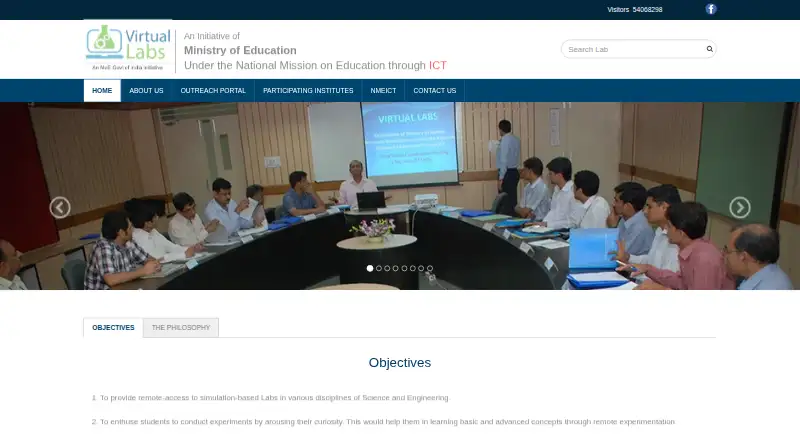The width and height of the screenshot is (800, 440).
Task: Click the Virtual Labs logo
Action: 128,47
